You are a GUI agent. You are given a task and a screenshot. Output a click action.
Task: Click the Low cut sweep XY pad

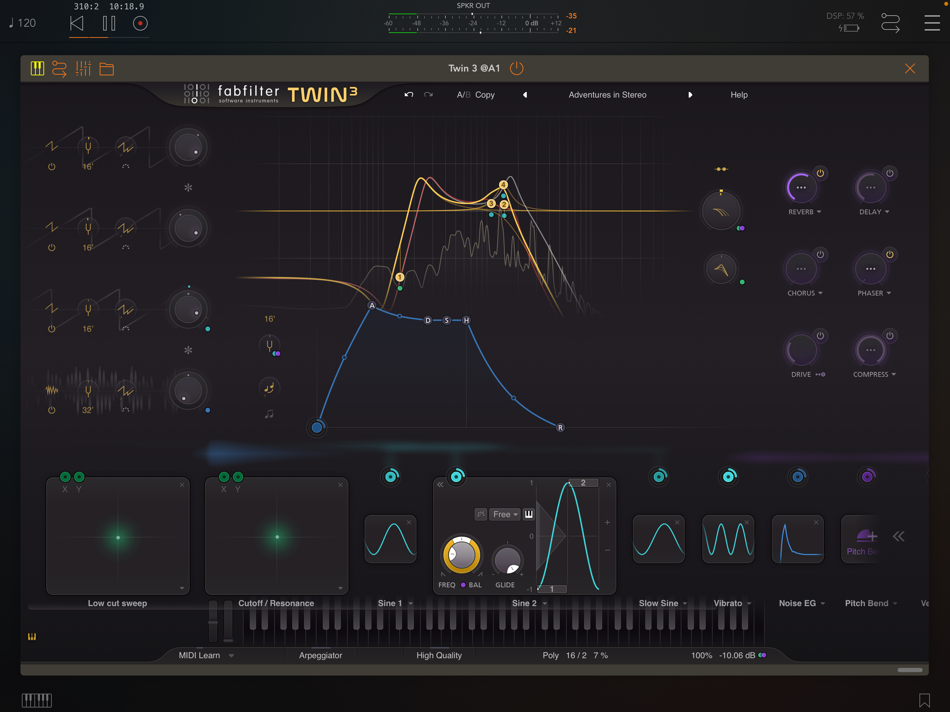[117, 536]
